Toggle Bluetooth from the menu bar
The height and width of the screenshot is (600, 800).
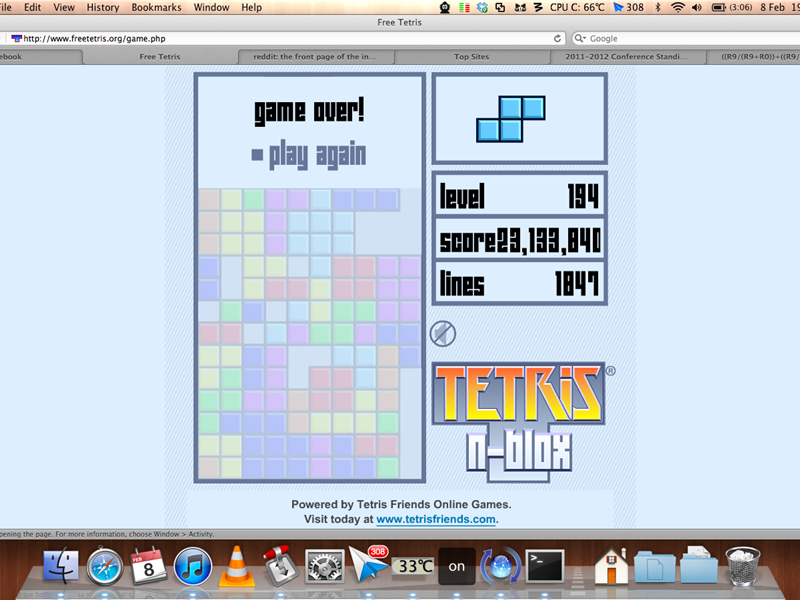pyautogui.click(x=657, y=7)
